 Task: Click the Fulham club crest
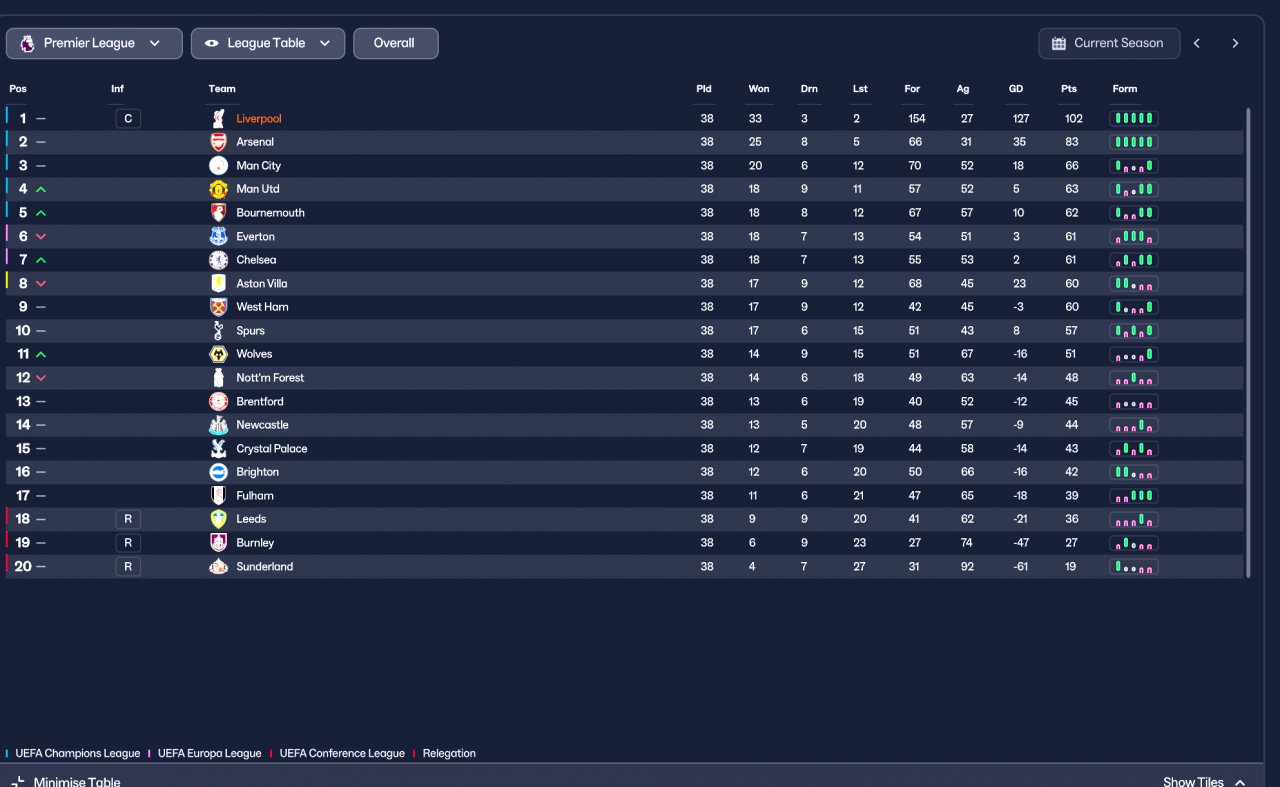pos(218,496)
